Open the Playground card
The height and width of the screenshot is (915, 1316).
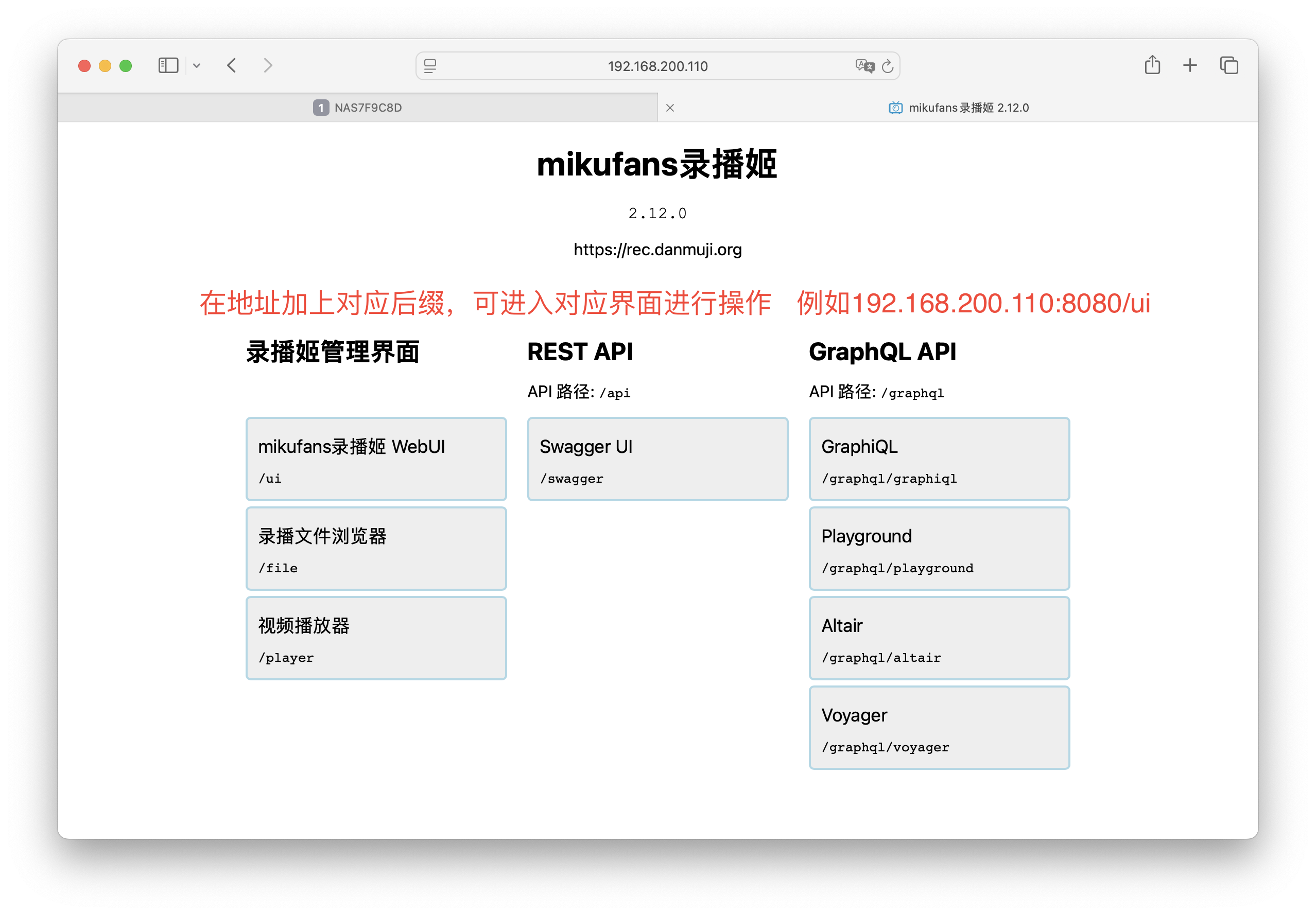[939, 548]
